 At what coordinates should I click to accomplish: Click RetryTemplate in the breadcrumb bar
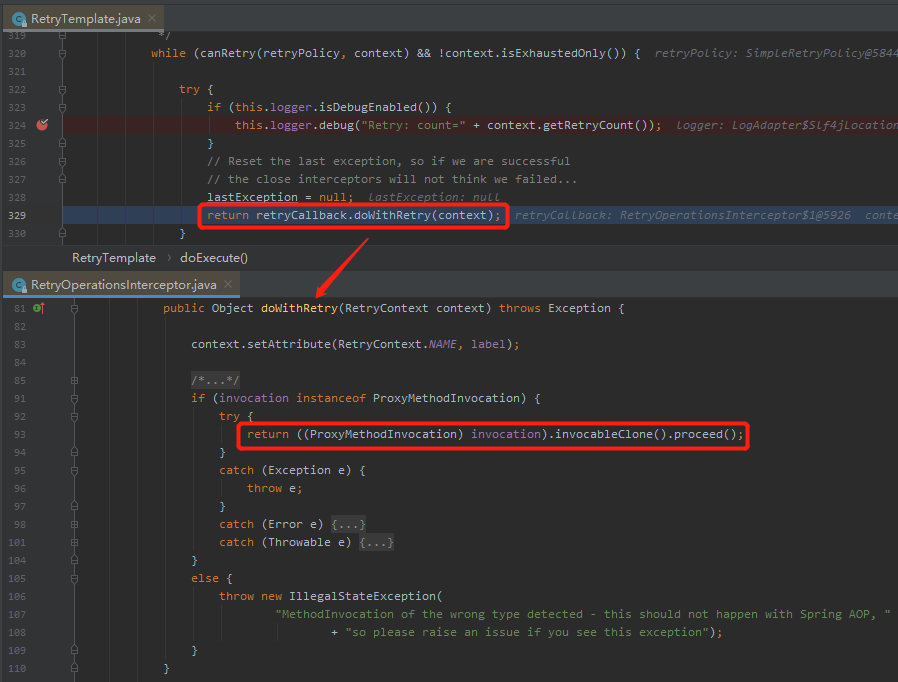pyautogui.click(x=113, y=257)
